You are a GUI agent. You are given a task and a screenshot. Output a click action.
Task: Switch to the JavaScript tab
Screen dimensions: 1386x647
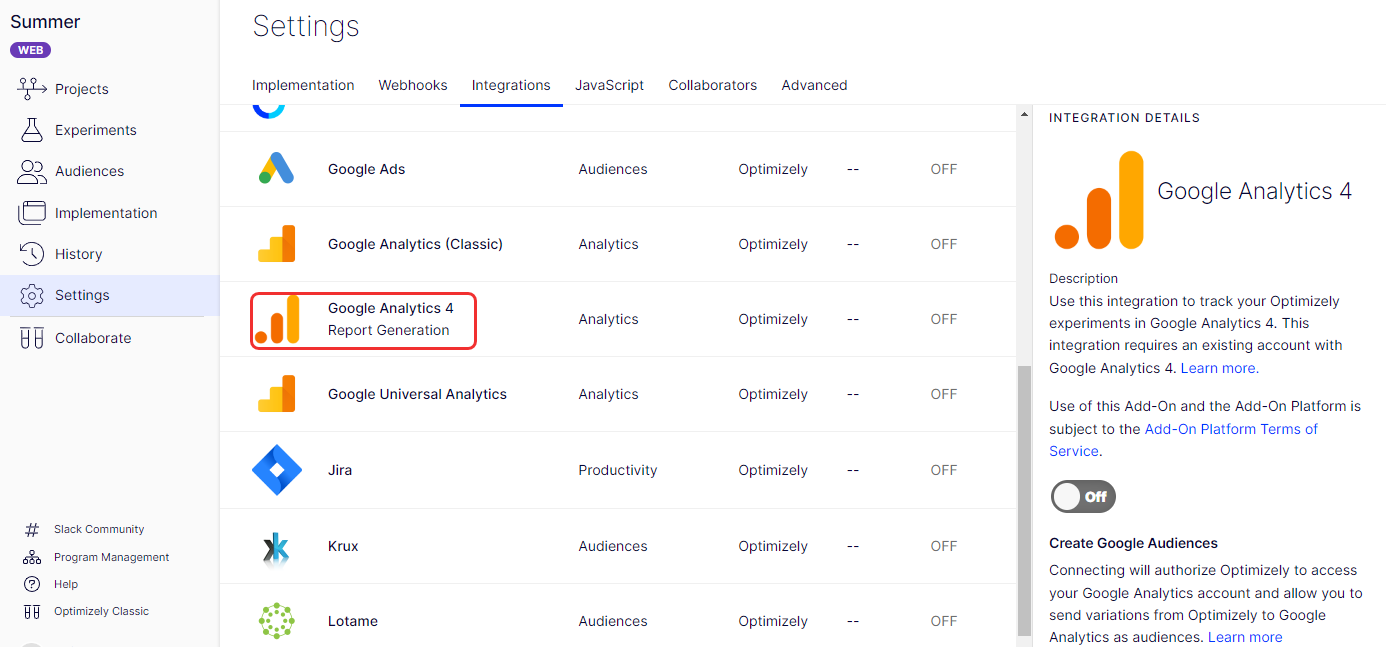tap(609, 85)
